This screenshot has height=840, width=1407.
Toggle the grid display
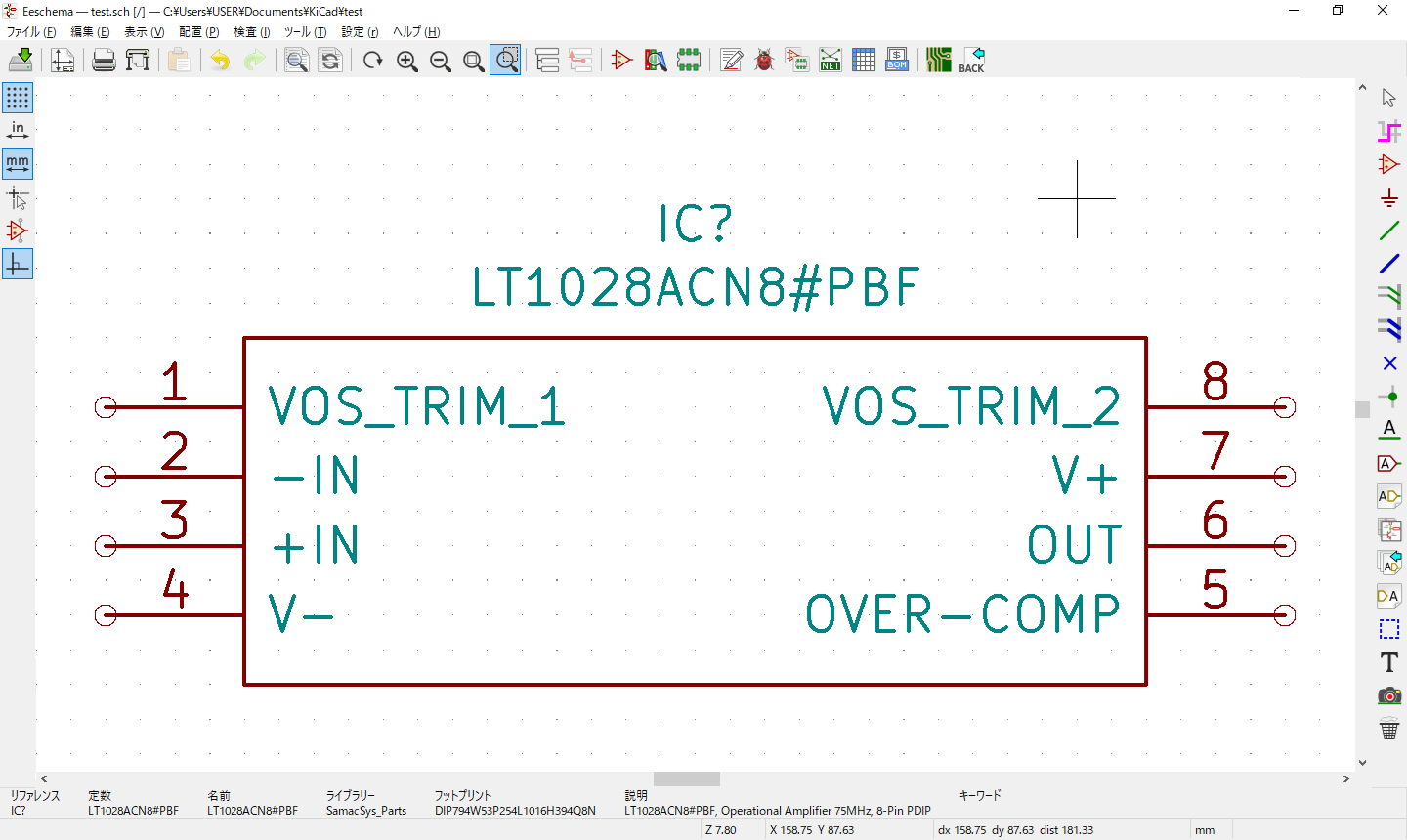(x=18, y=97)
